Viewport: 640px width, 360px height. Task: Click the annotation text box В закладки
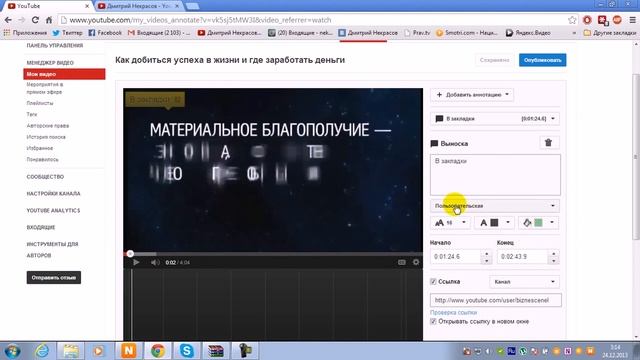495,175
